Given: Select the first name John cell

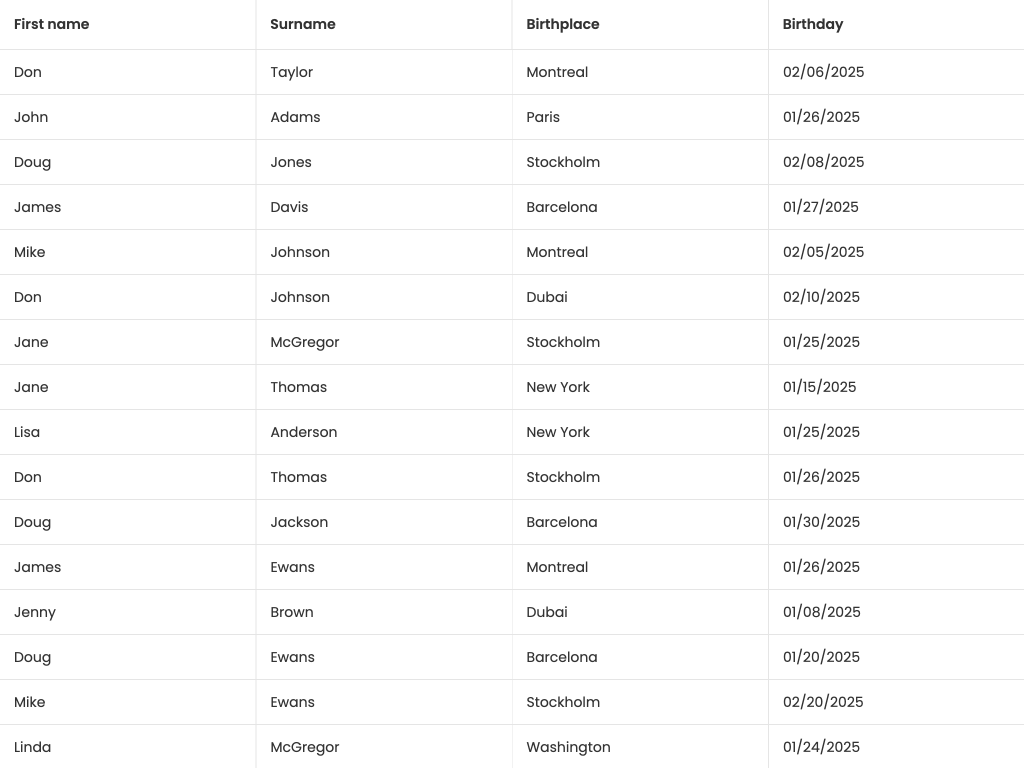Looking at the screenshot, I should (31, 117).
